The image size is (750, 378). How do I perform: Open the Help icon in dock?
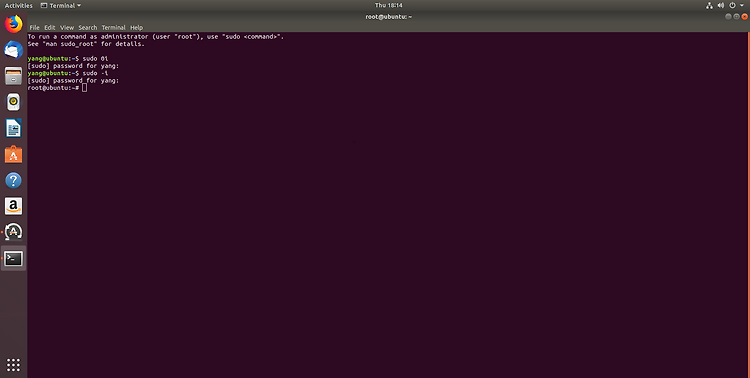[13, 180]
